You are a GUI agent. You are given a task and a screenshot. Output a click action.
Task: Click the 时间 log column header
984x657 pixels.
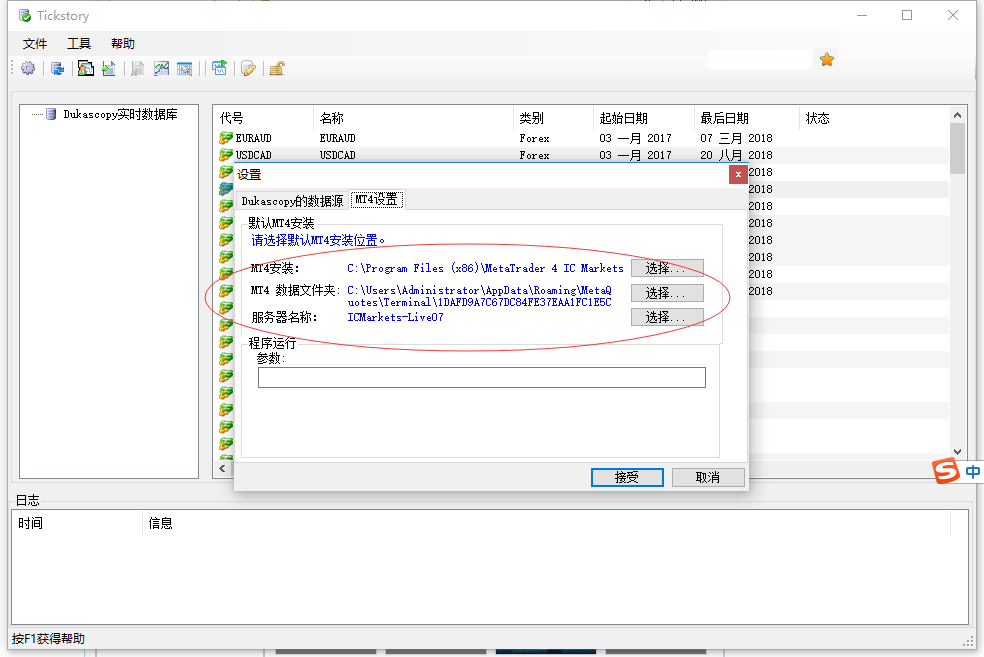[x=77, y=523]
